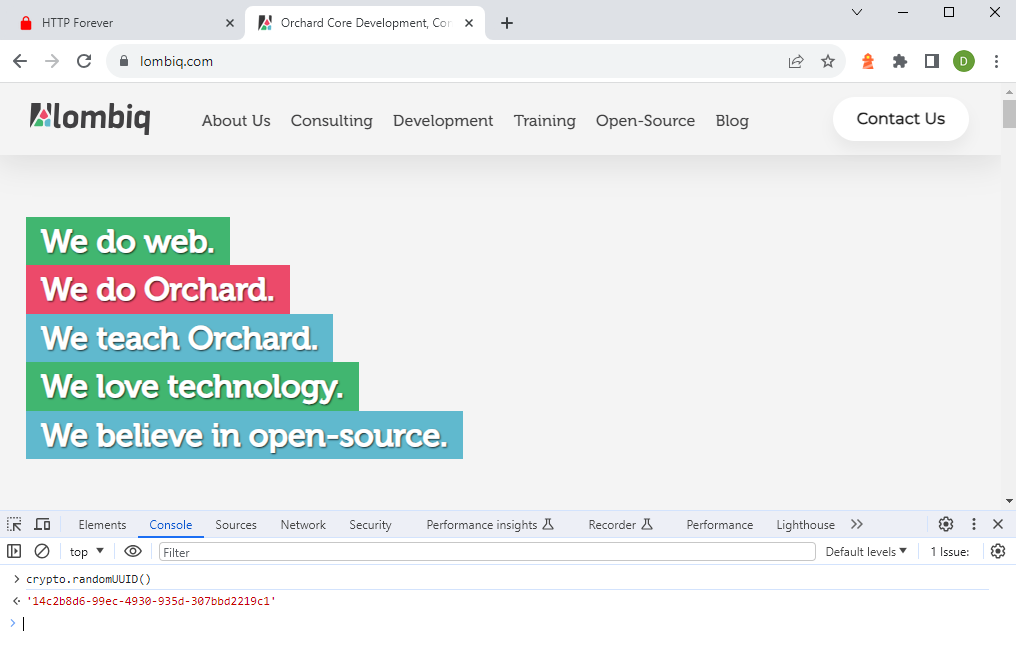1016x648 pixels.
Task: Click the Lombiq logo
Action: [90, 118]
